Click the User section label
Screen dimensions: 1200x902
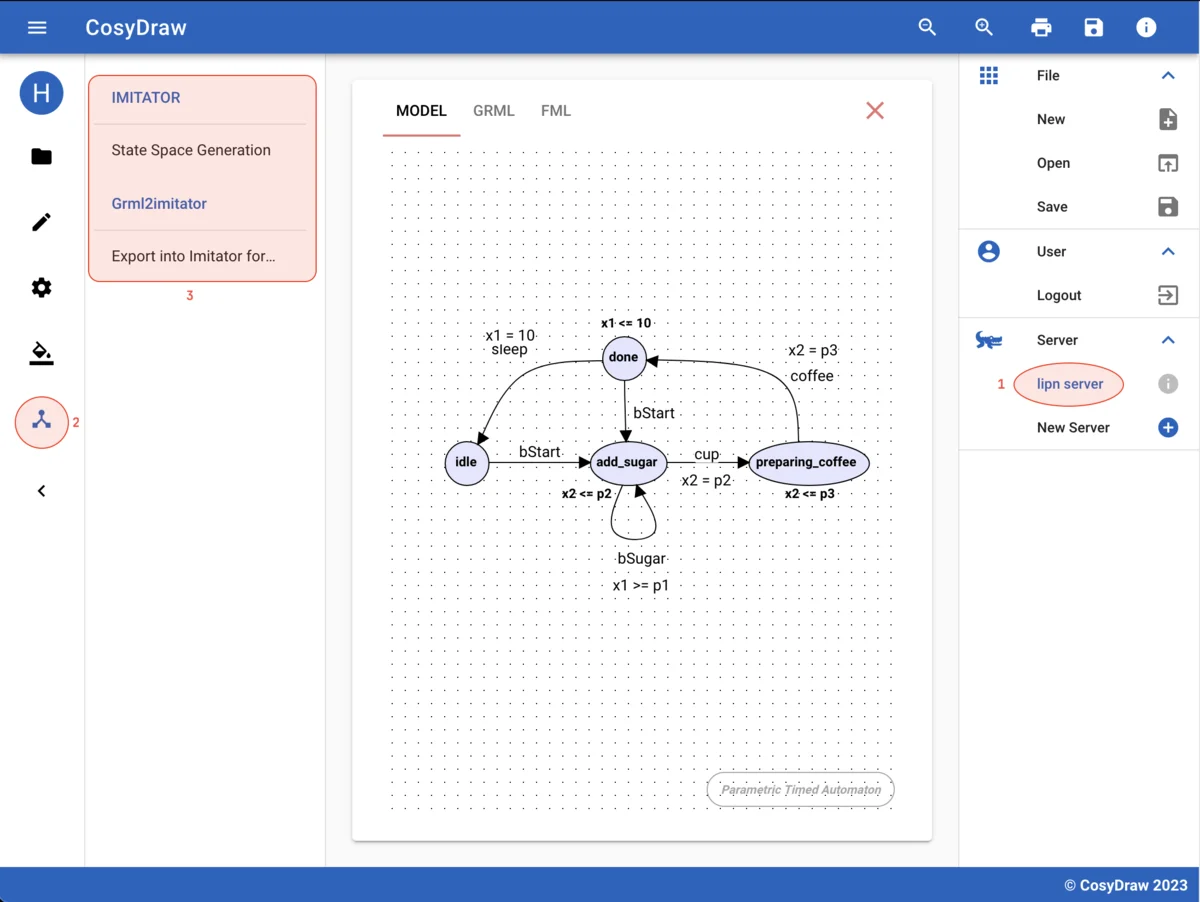(1051, 252)
